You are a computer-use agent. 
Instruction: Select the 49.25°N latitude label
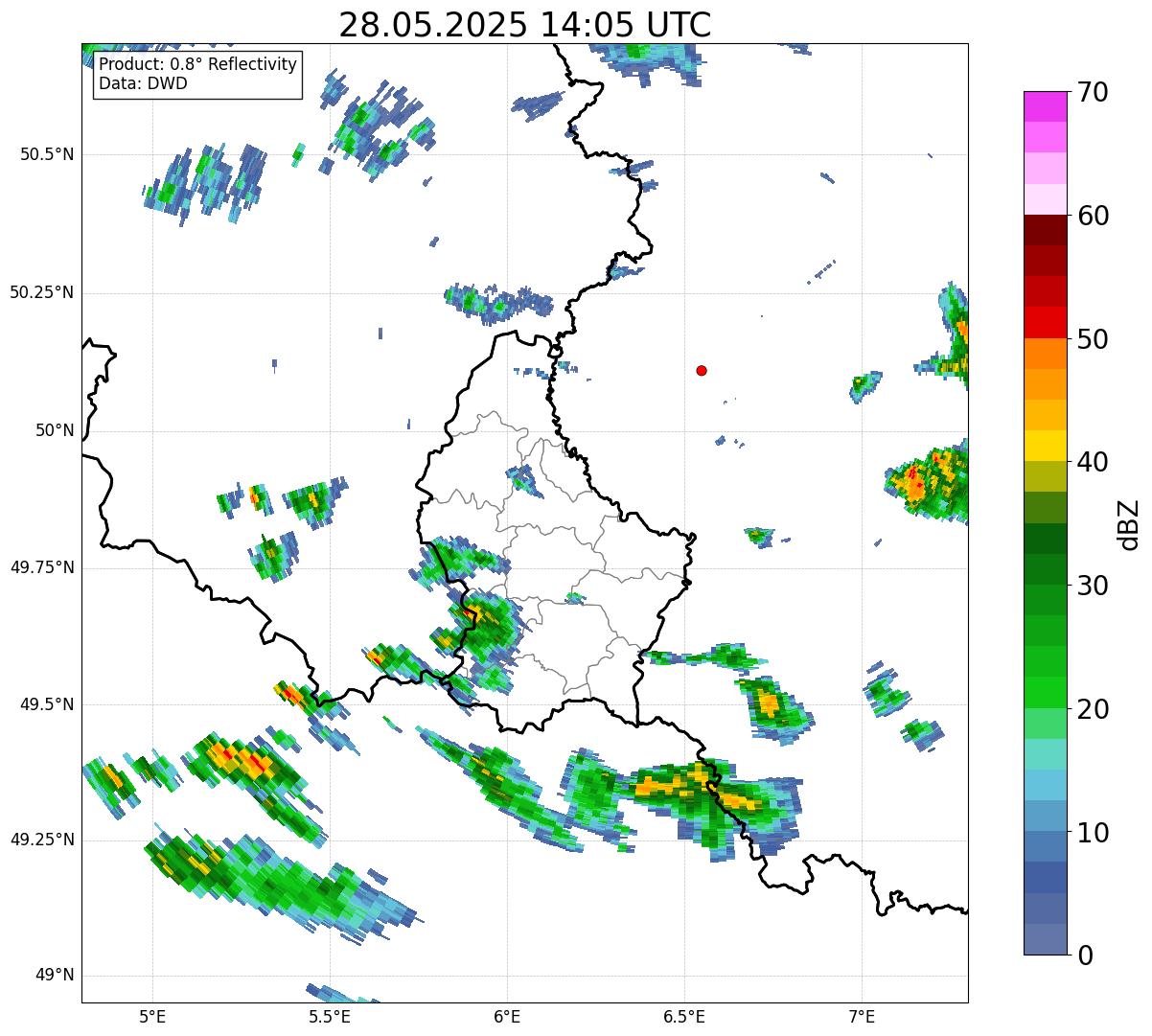click(41, 840)
